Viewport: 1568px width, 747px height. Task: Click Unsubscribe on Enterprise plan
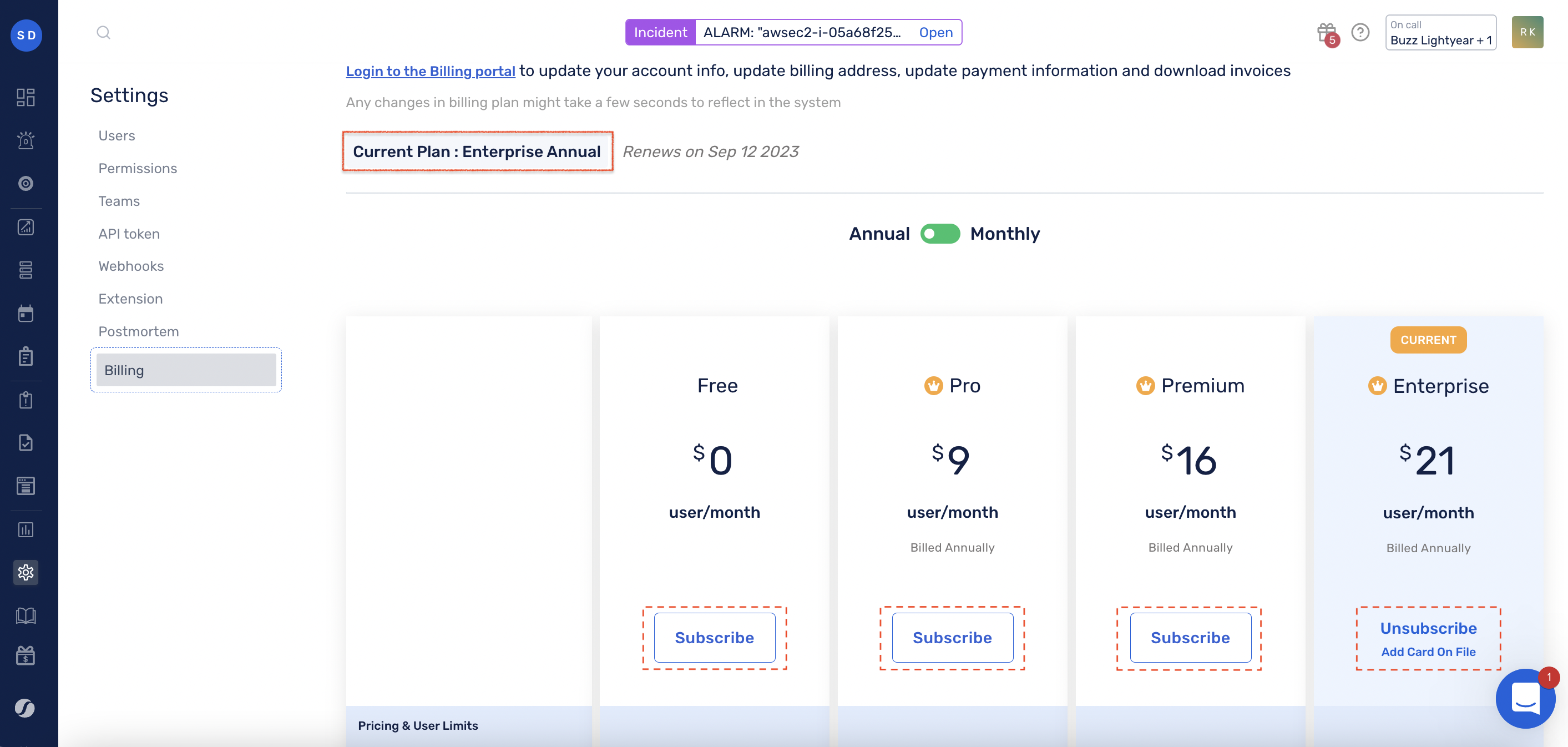click(x=1428, y=628)
